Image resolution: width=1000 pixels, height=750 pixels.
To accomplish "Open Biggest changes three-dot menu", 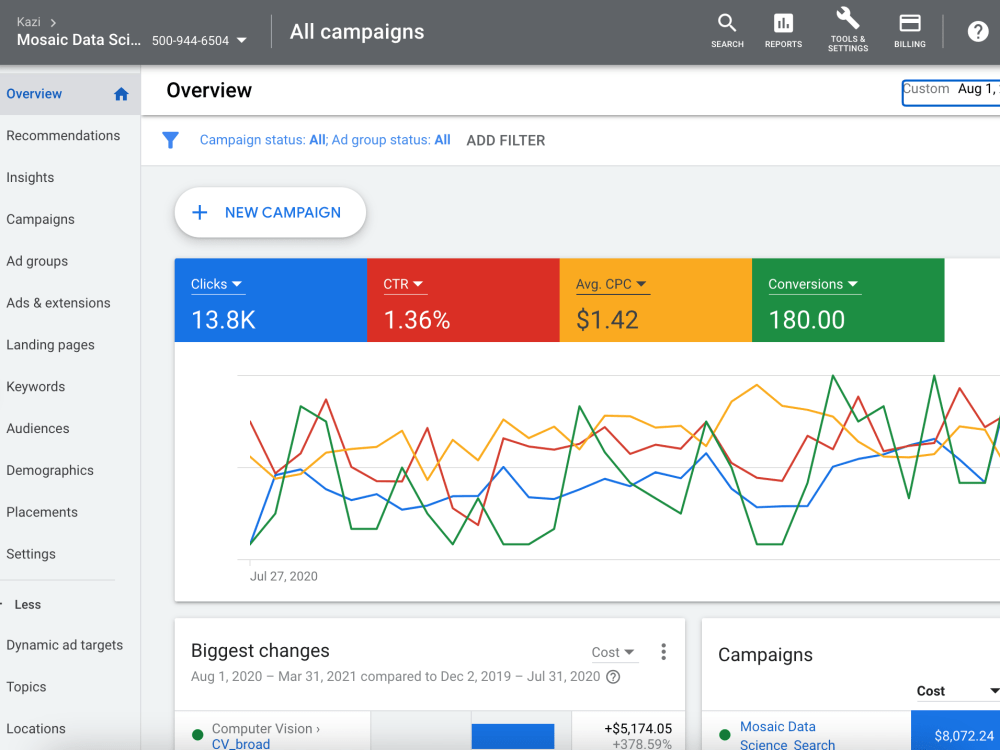I will [663, 652].
